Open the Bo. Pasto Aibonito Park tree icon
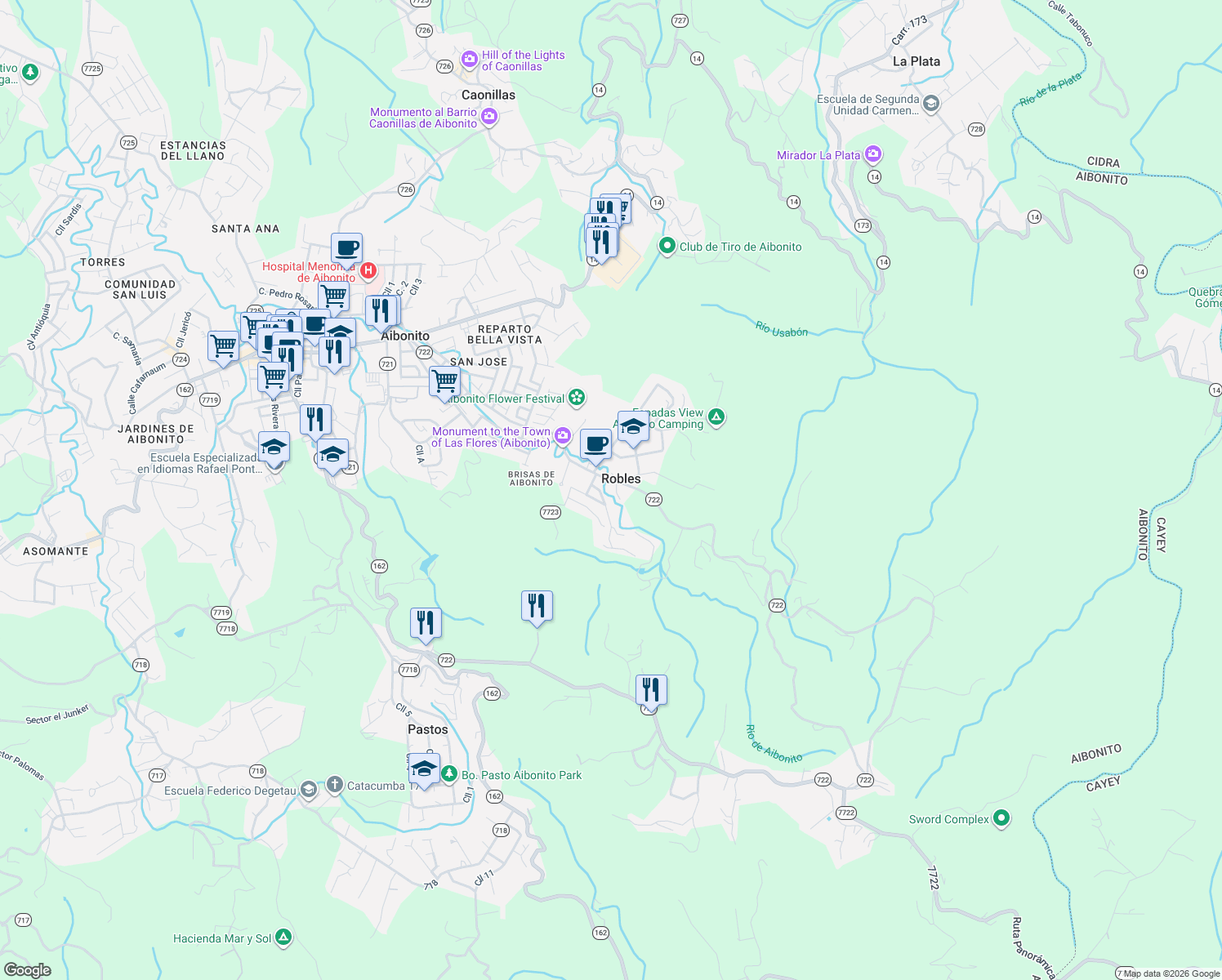 pos(448,773)
